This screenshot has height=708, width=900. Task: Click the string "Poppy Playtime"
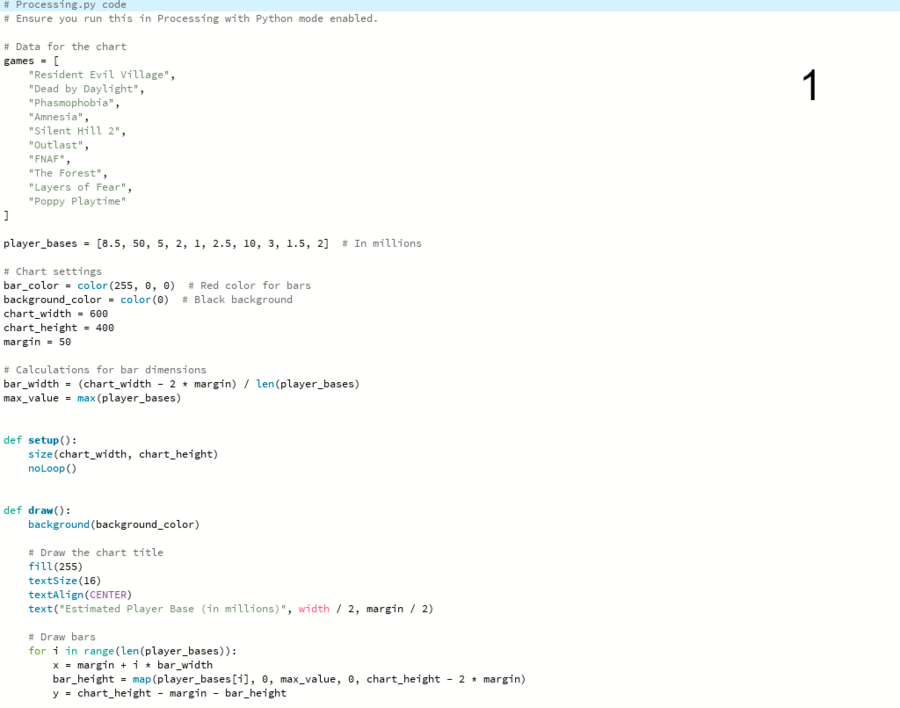click(77, 202)
